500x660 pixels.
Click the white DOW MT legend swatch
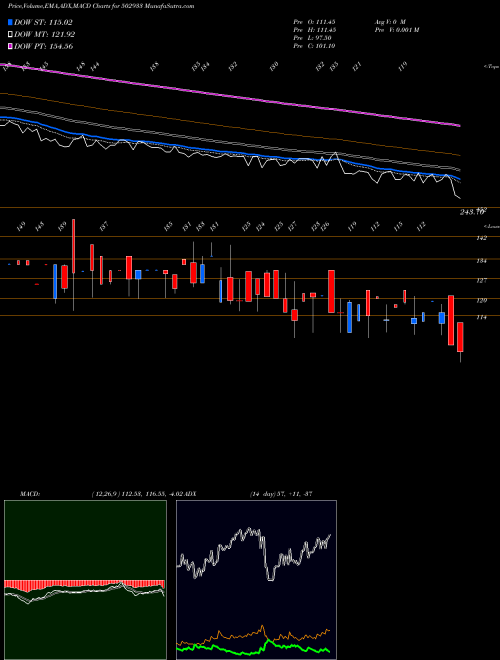click(x=11, y=35)
